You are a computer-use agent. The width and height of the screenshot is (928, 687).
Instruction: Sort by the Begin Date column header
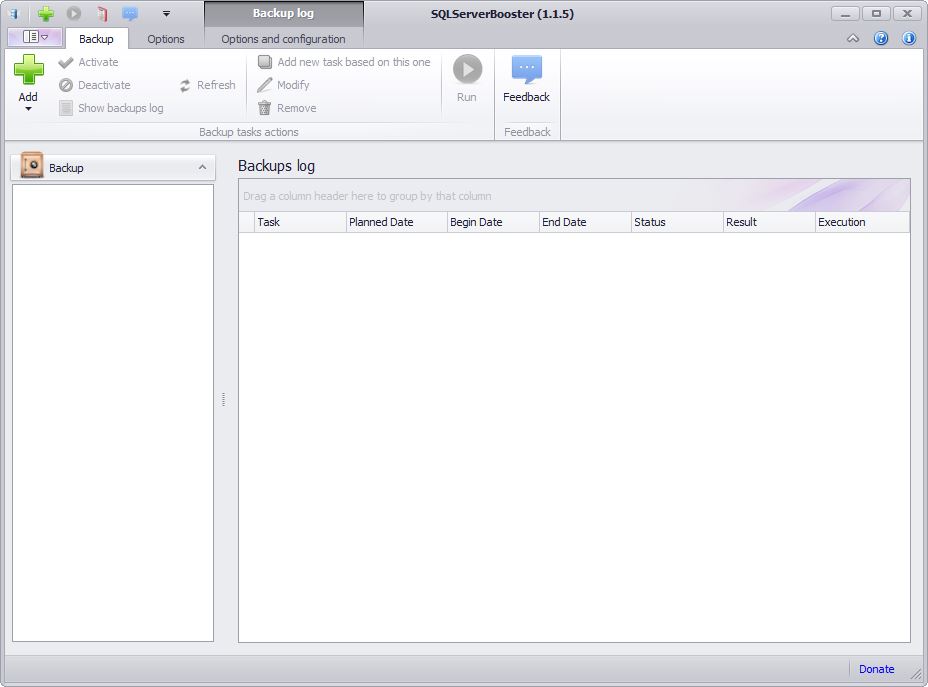493,222
